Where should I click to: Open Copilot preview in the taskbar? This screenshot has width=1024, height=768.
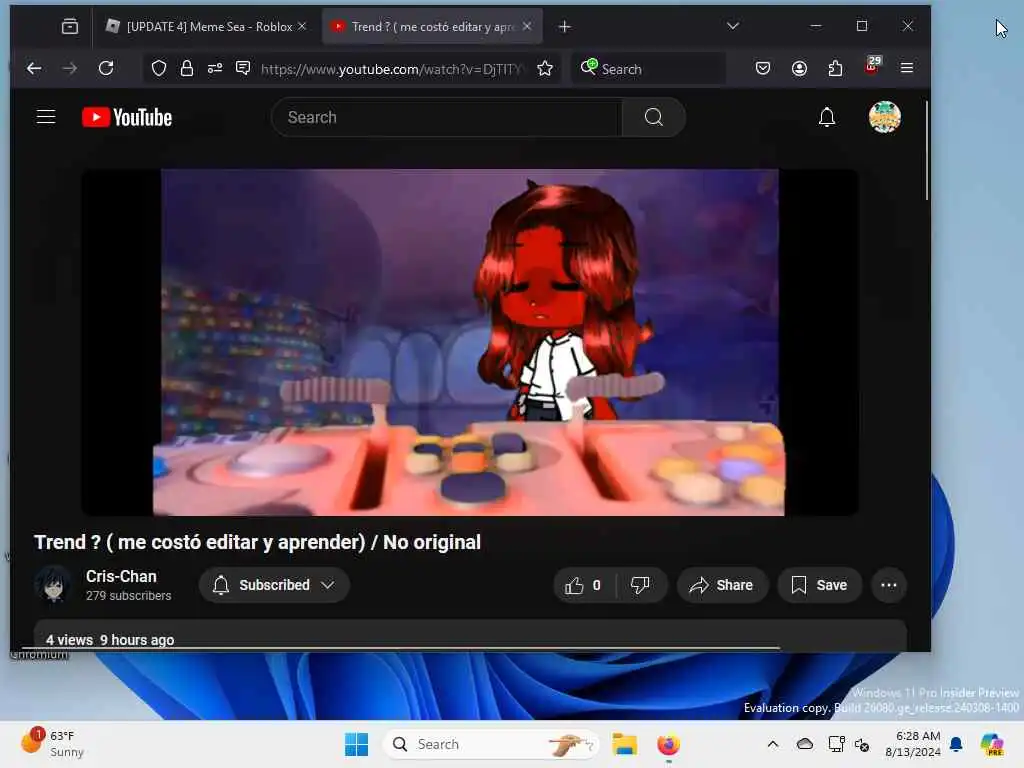[992, 744]
